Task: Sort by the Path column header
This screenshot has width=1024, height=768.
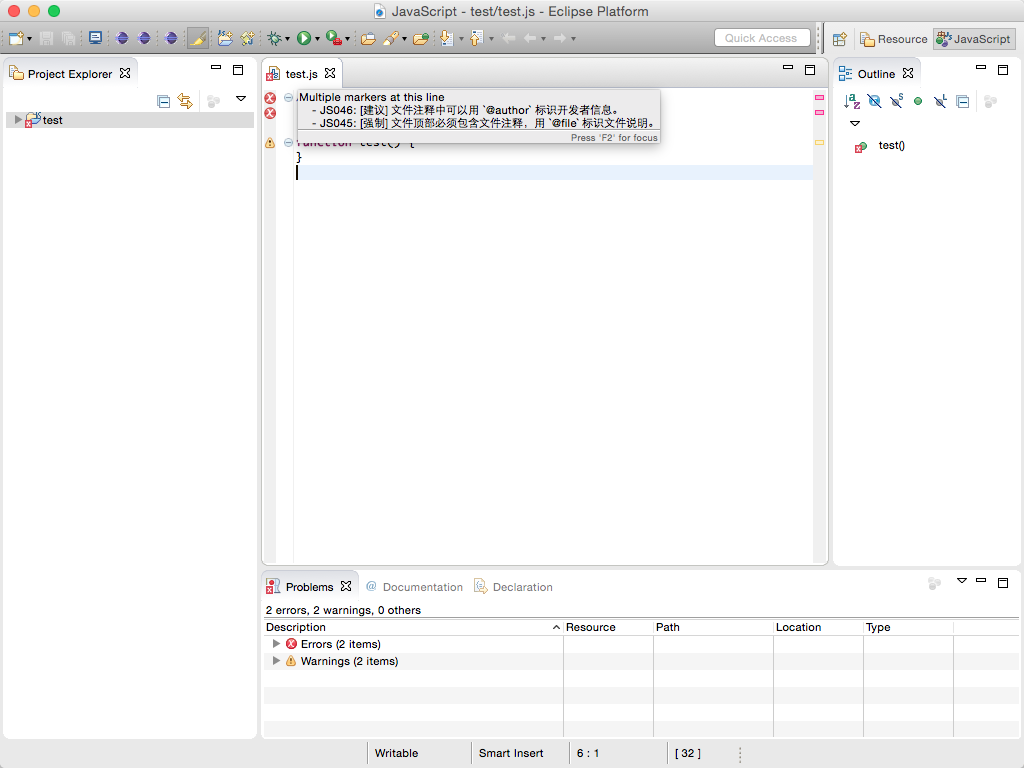Action: [713, 627]
